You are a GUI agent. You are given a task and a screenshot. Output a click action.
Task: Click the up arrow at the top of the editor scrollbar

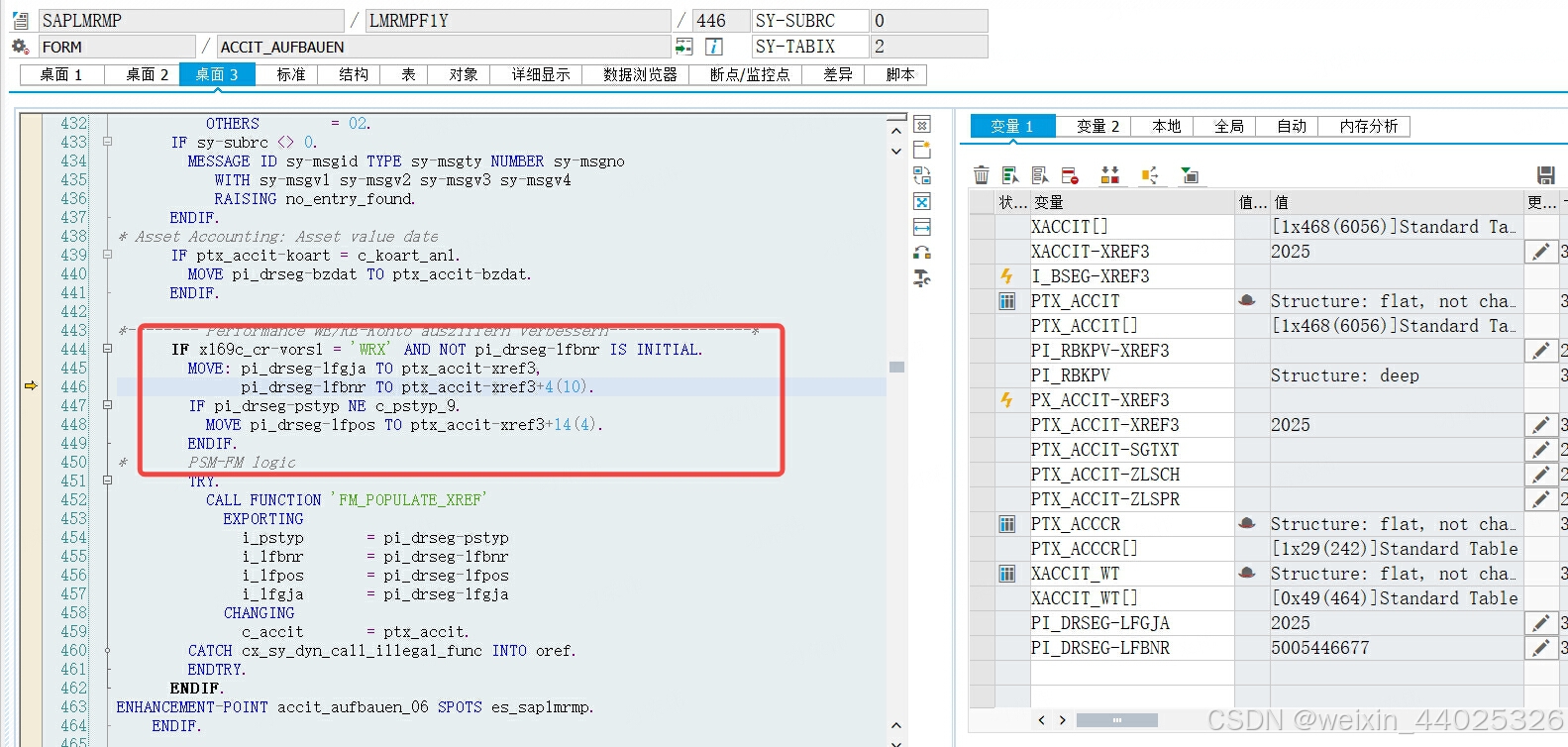point(896,130)
